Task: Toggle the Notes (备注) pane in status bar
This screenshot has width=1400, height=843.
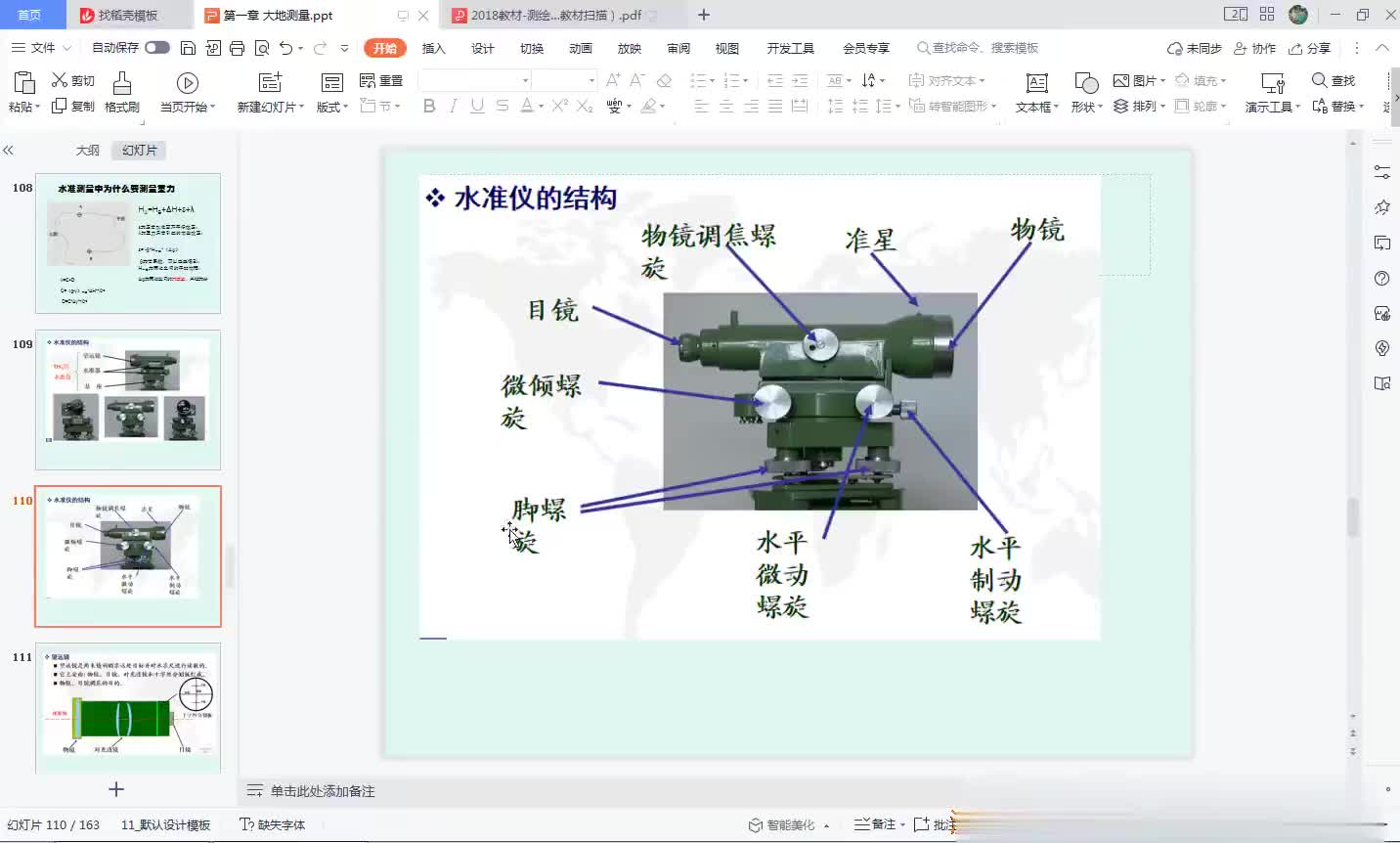Action: tap(875, 824)
